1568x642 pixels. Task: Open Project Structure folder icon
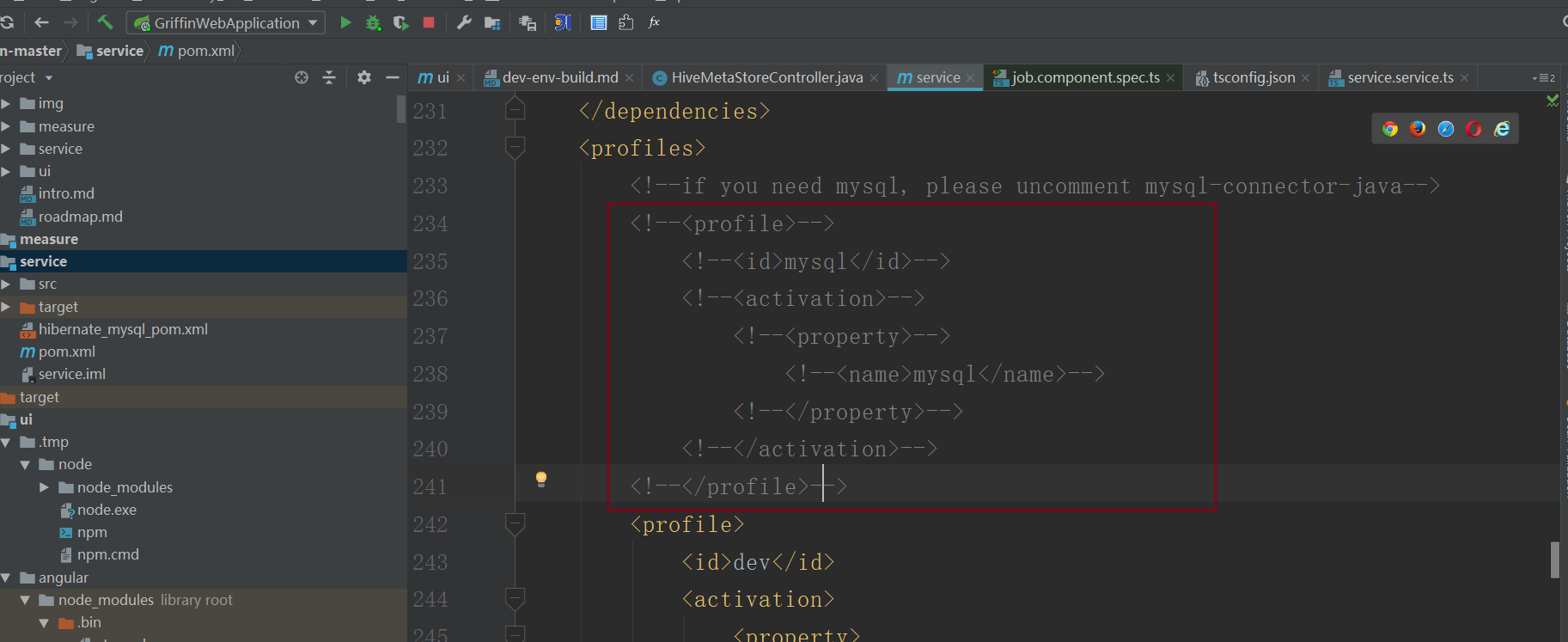[492, 23]
